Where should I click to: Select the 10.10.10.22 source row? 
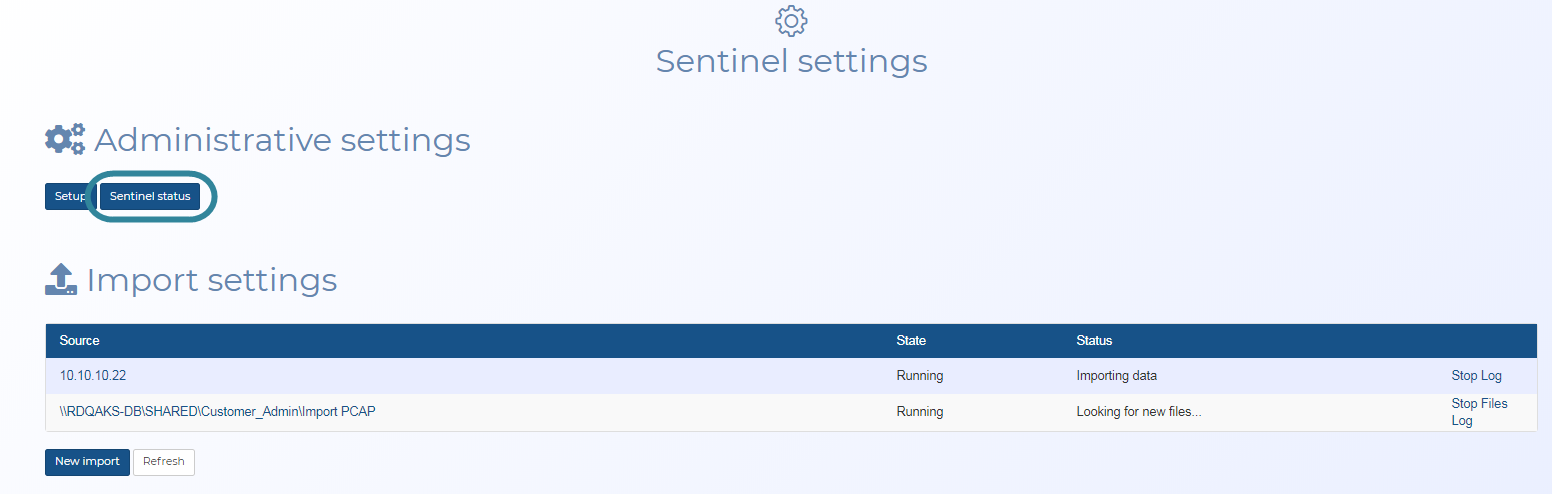click(x=93, y=376)
